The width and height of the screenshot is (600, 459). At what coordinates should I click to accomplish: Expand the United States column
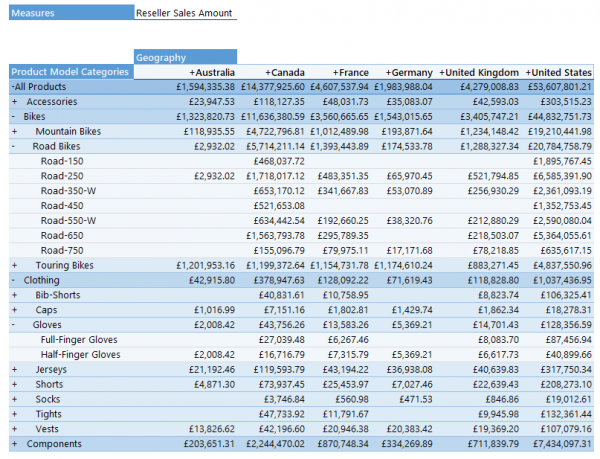[x=529, y=73]
